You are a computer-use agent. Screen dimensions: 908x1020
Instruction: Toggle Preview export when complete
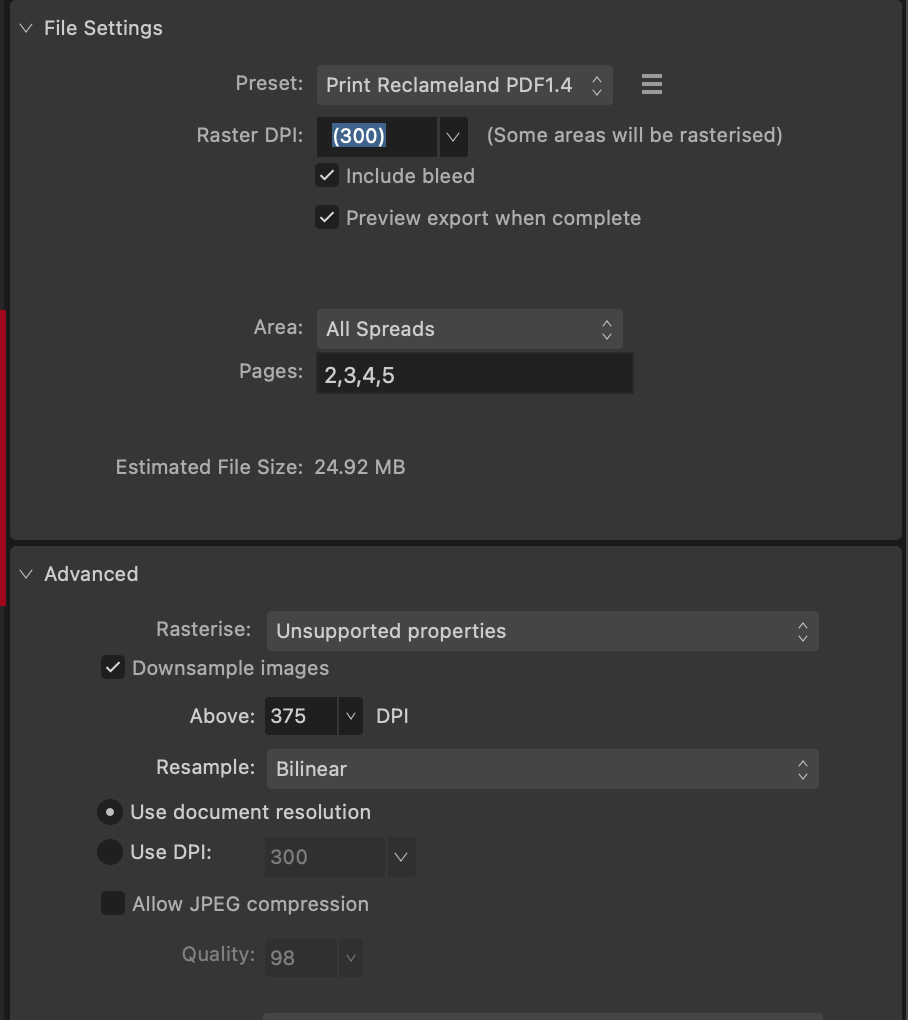pyautogui.click(x=327, y=217)
